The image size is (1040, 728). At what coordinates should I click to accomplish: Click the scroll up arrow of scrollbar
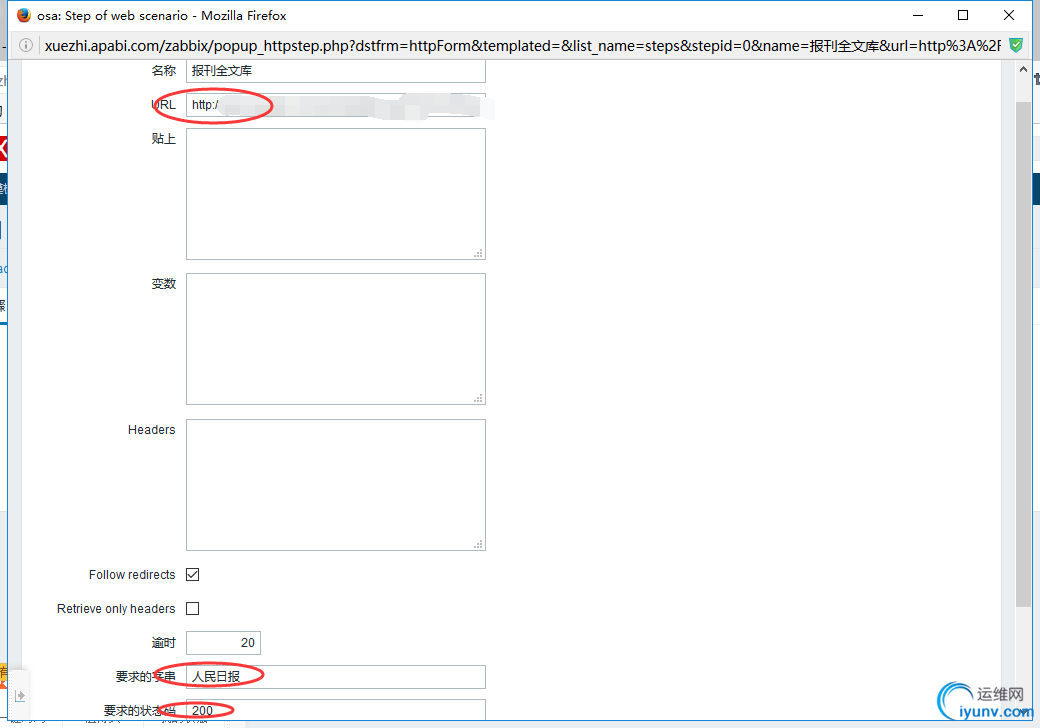pos(1023,69)
